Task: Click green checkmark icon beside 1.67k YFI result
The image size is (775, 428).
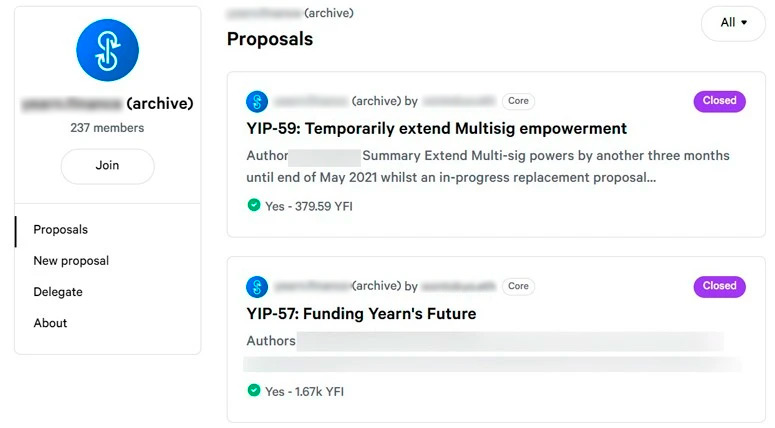Action: [254, 390]
